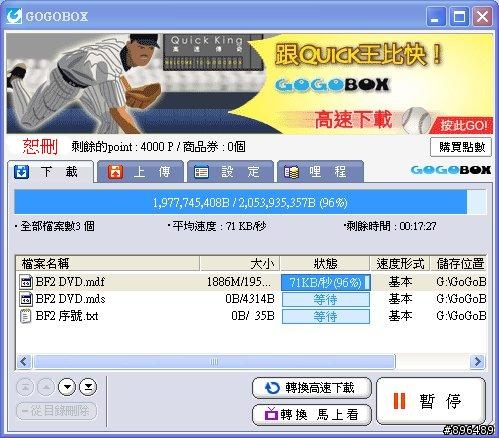Click the overall download progress bar

tap(250, 202)
